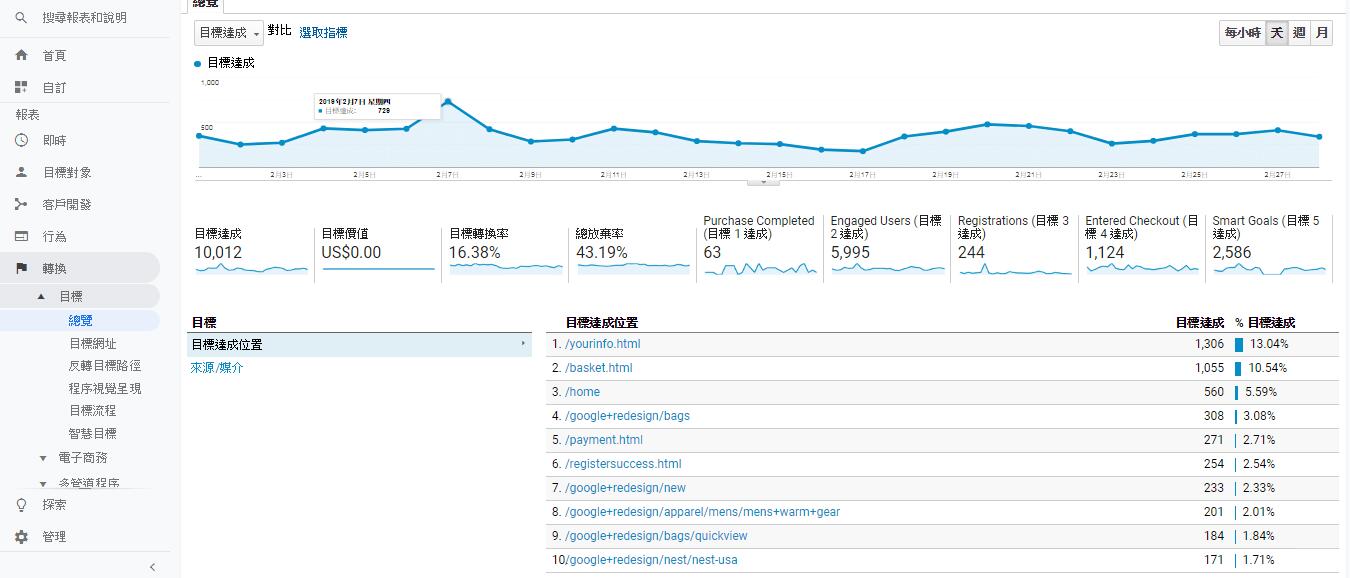Click the 轉換 flag icon
Screen dimensions: 1350x578
[x=21, y=269]
